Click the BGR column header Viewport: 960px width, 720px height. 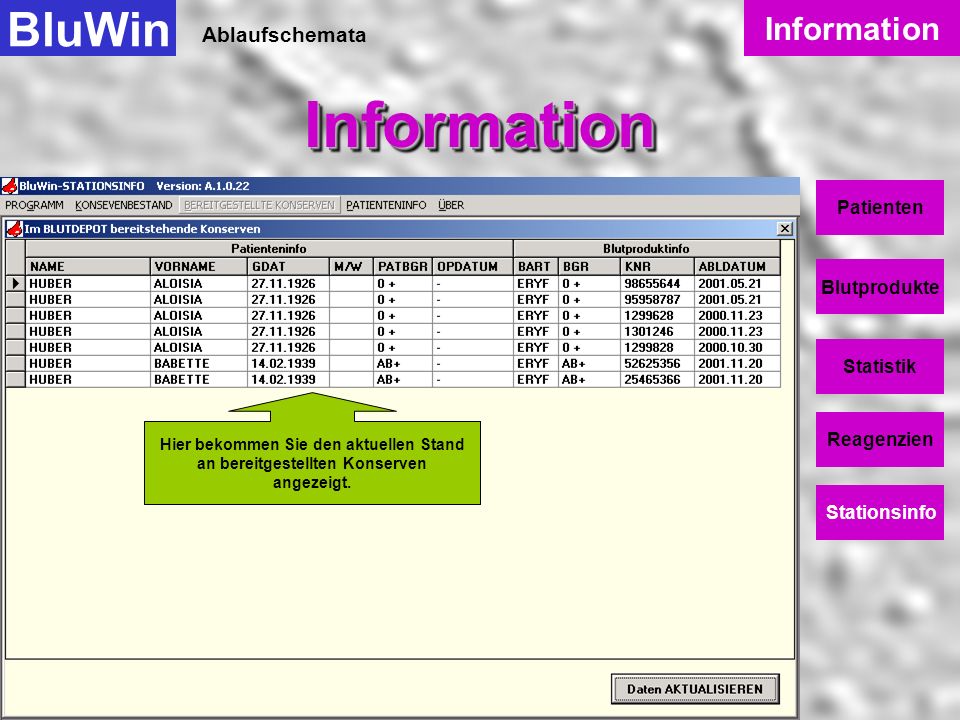coord(589,266)
